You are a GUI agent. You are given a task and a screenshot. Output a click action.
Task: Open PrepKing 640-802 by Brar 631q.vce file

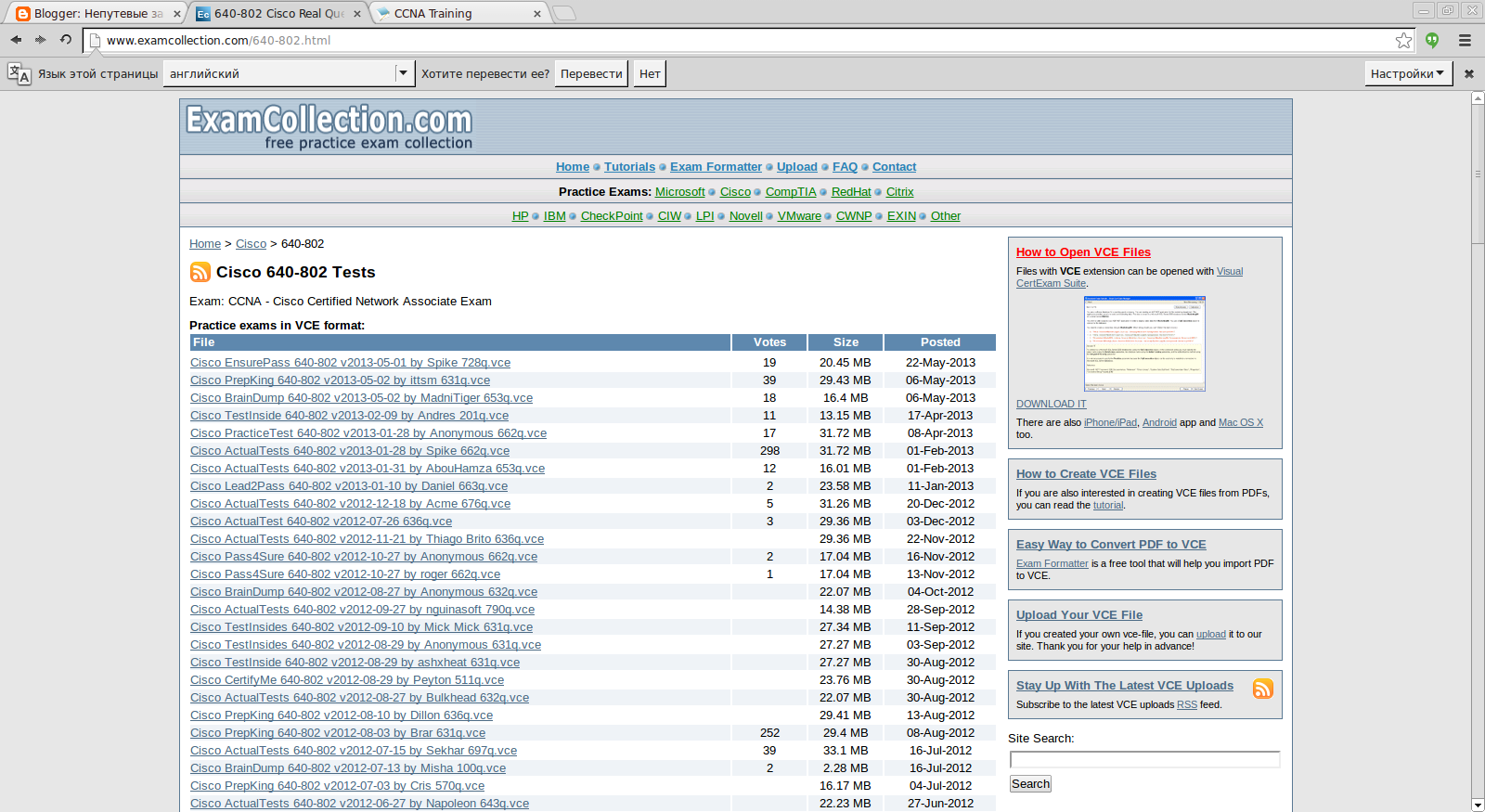click(x=338, y=733)
